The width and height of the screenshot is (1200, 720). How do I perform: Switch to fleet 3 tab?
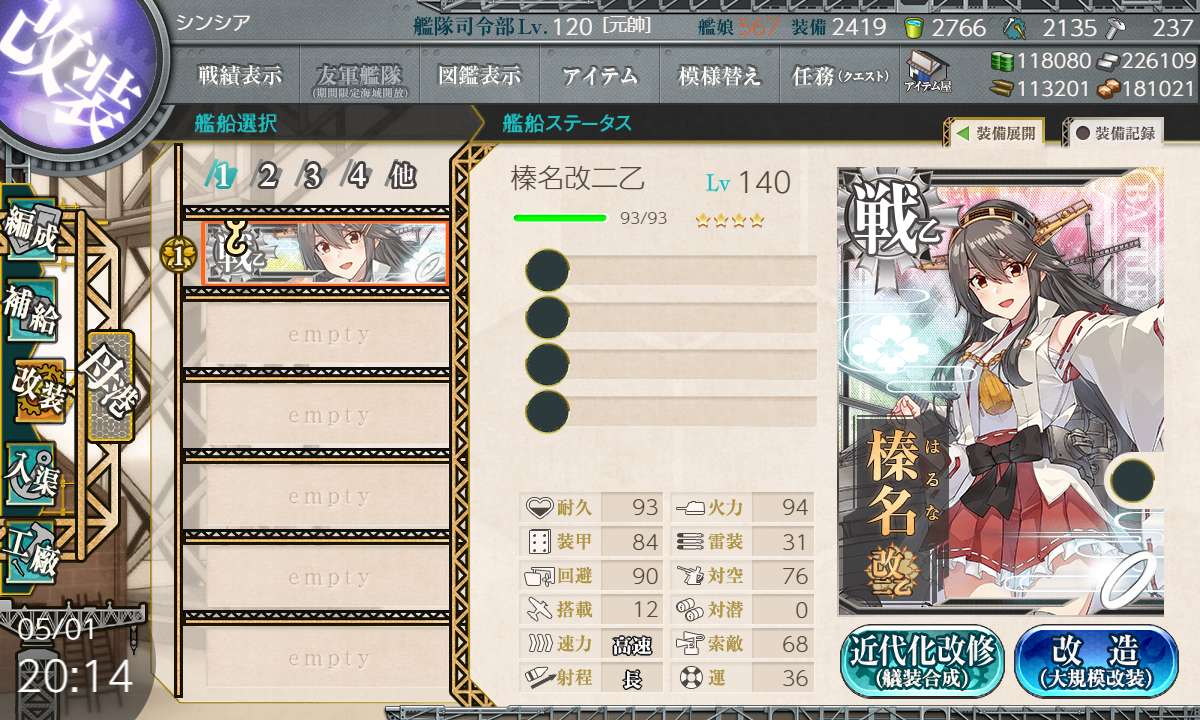(311, 177)
